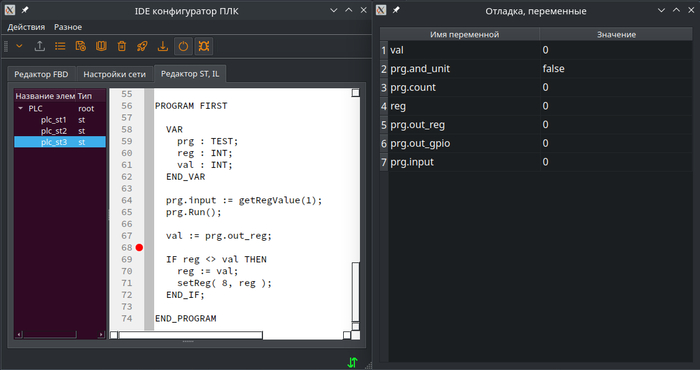Select the 'prg.count' variable cell
The image size is (700, 370).
(464, 87)
